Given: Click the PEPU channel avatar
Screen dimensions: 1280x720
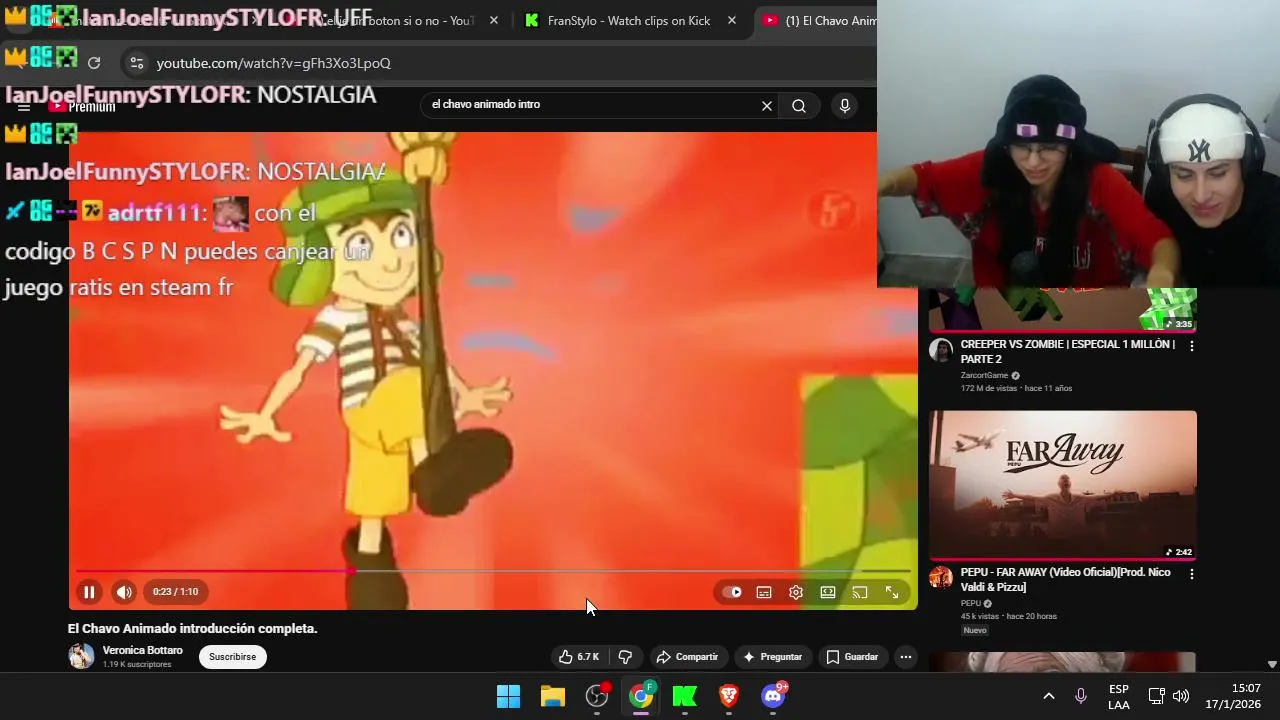Looking at the screenshot, I should (941, 578).
